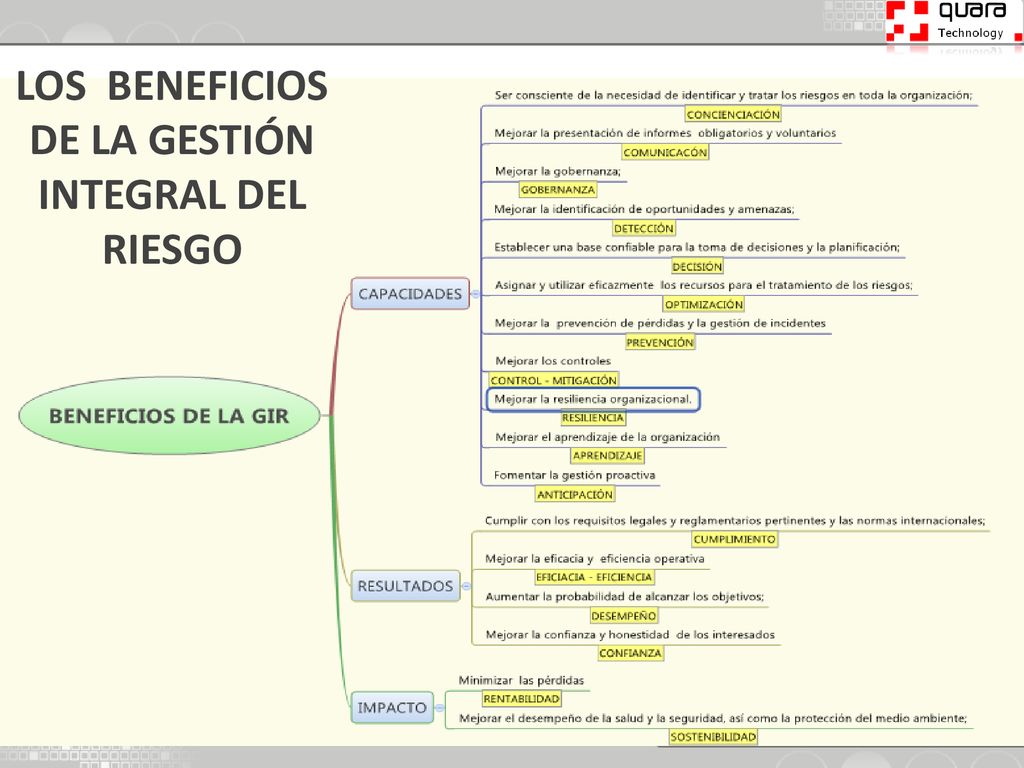Select 'Asignar y utilizar eficazmente los recursos' topic

pos(703,285)
